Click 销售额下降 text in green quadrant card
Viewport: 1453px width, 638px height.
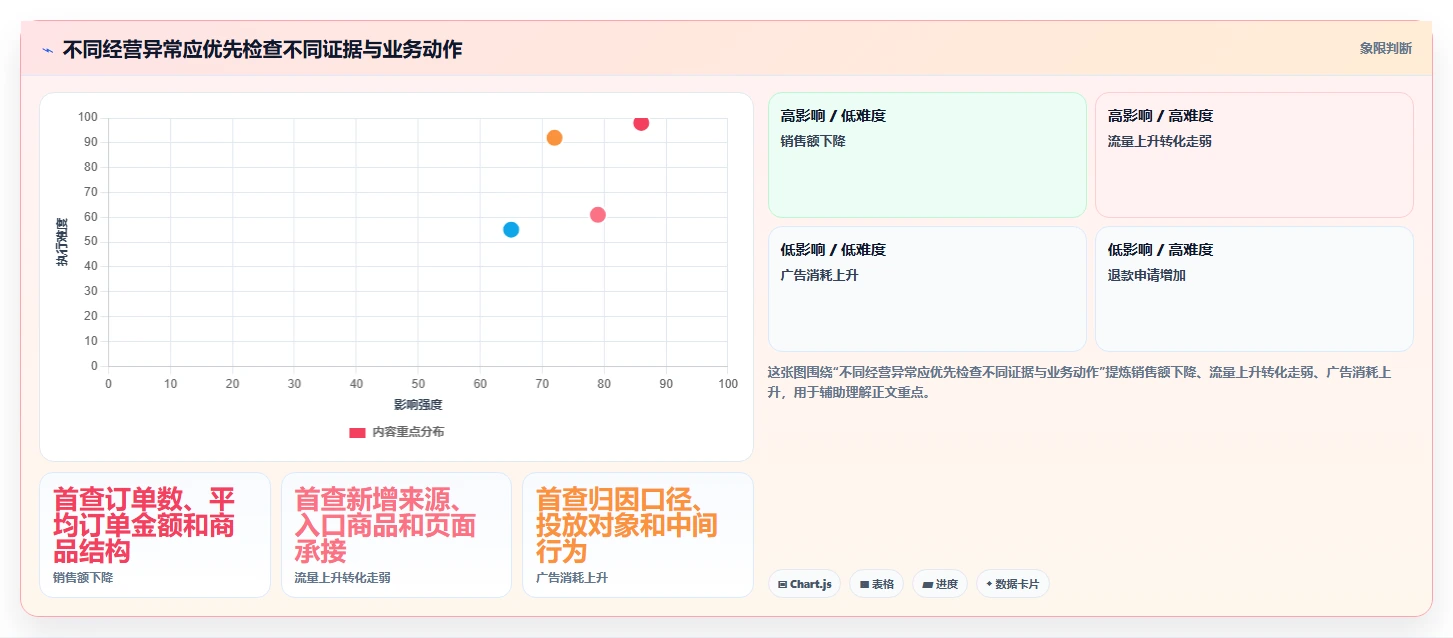click(x=813, y=141)
